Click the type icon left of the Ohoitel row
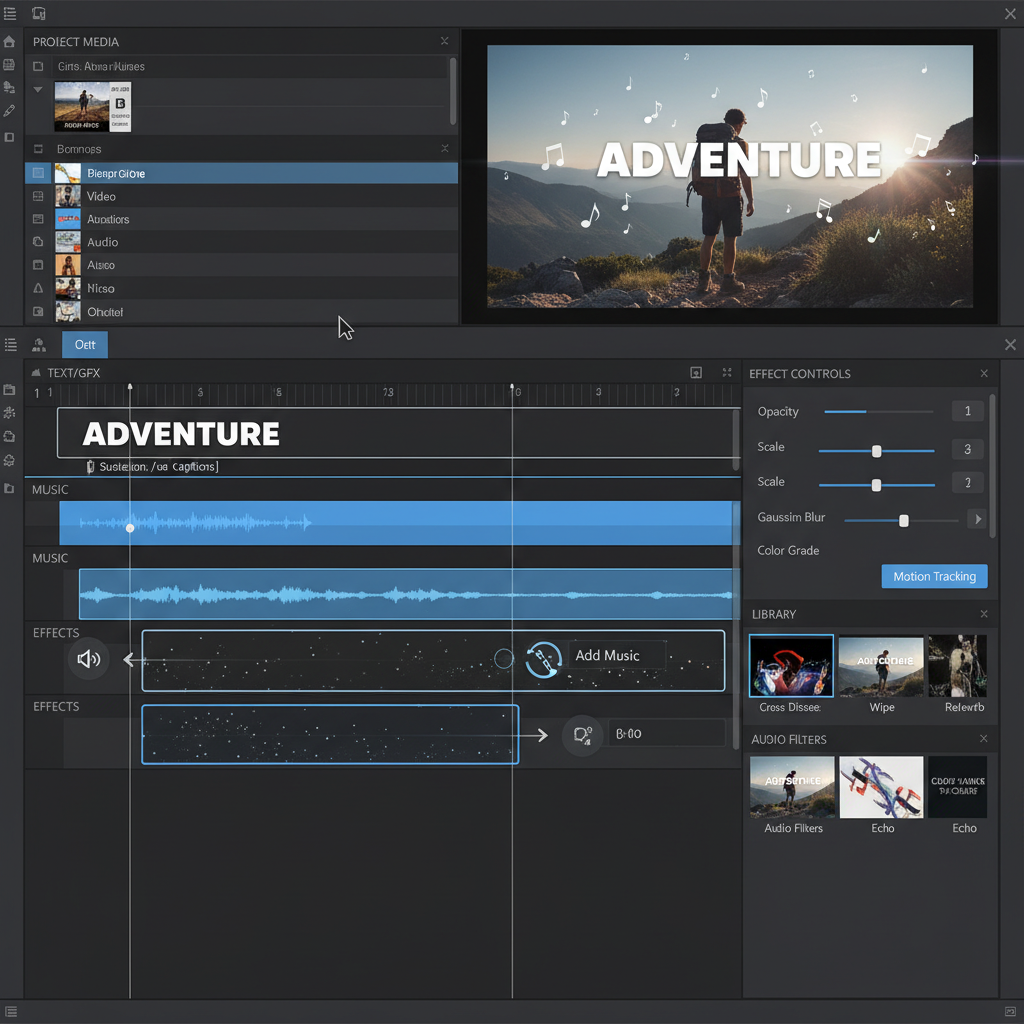Viewport: 1024px width, 1024px height. click(38, 312)
